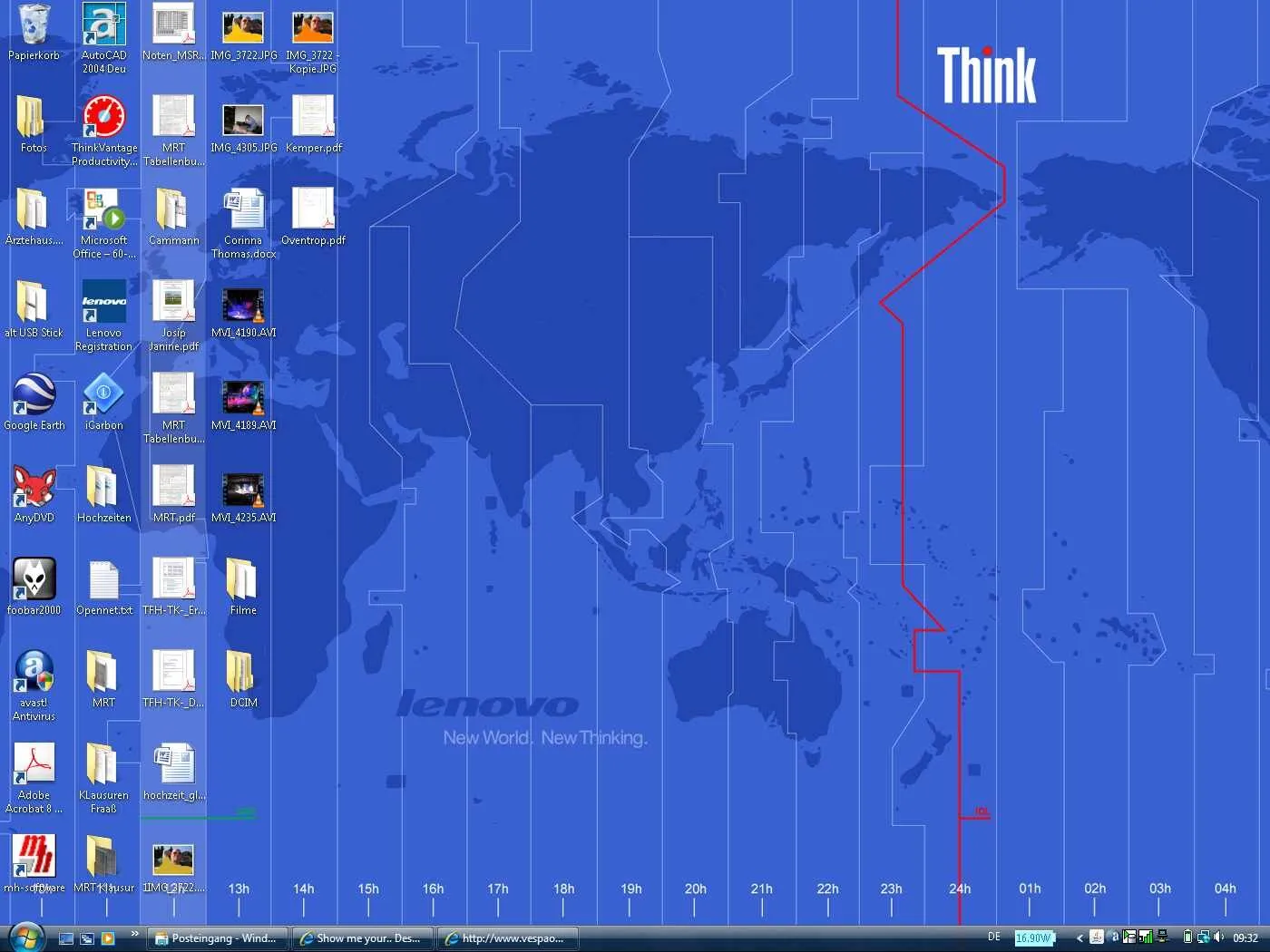Open the Hochzeiten folder
Image resolution: width=1270 pixels, height=952 pixels.
pyautogui.click(x=103, y=489)
